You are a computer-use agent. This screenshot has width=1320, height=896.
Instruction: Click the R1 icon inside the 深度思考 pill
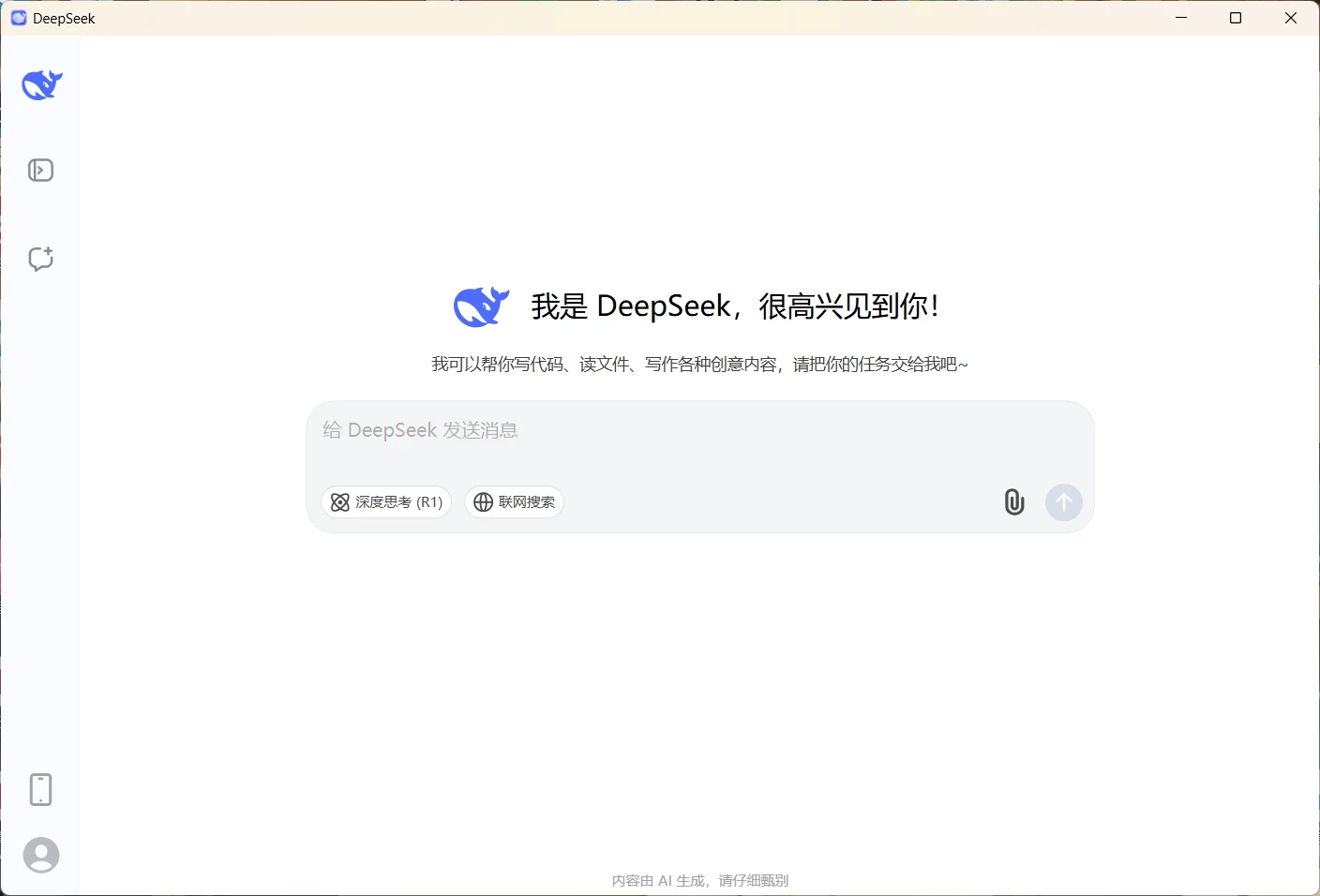tap(340, 502)
